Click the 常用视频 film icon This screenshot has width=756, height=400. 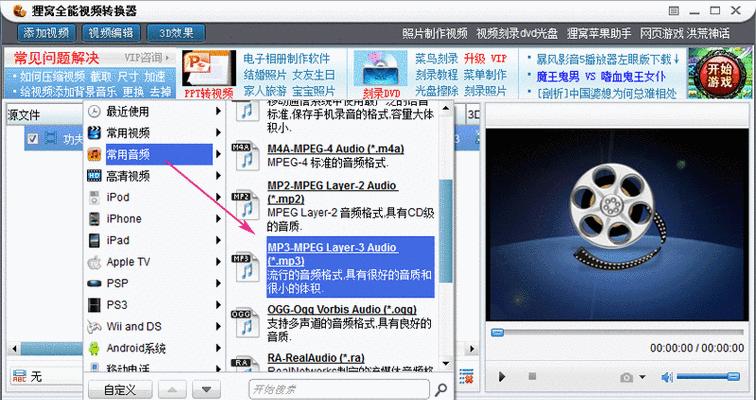tap(94, 133)
